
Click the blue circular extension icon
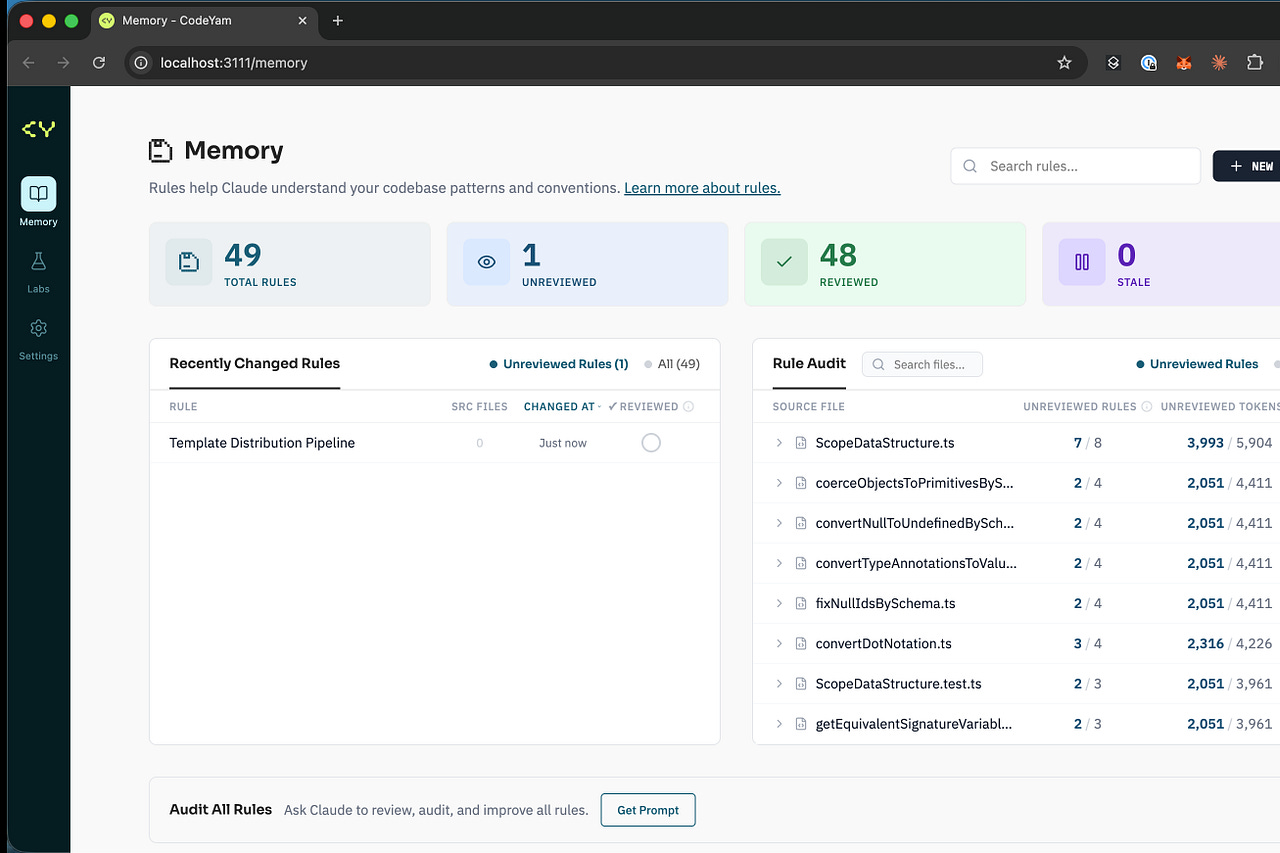pyautogui.click(x=1149, y=62)
